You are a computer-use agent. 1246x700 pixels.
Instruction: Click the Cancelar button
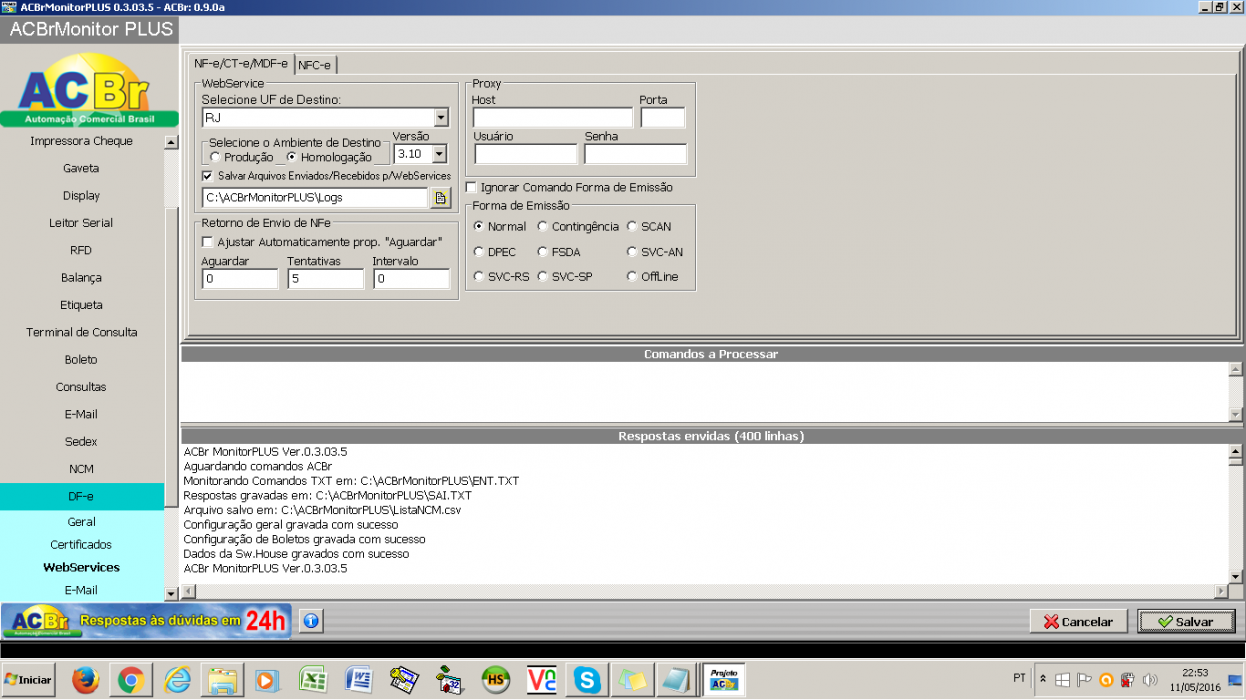[x=1078, y=621]
